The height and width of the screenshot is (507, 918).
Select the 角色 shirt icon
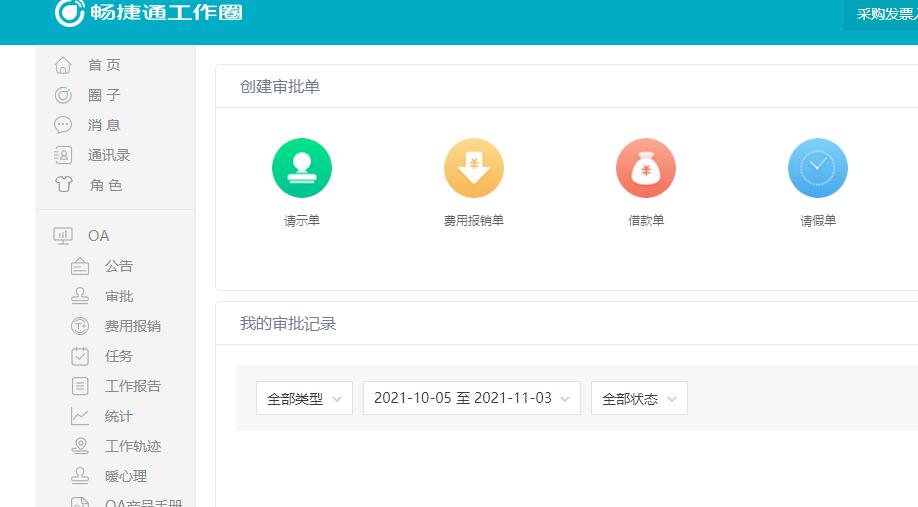point(63,184)
